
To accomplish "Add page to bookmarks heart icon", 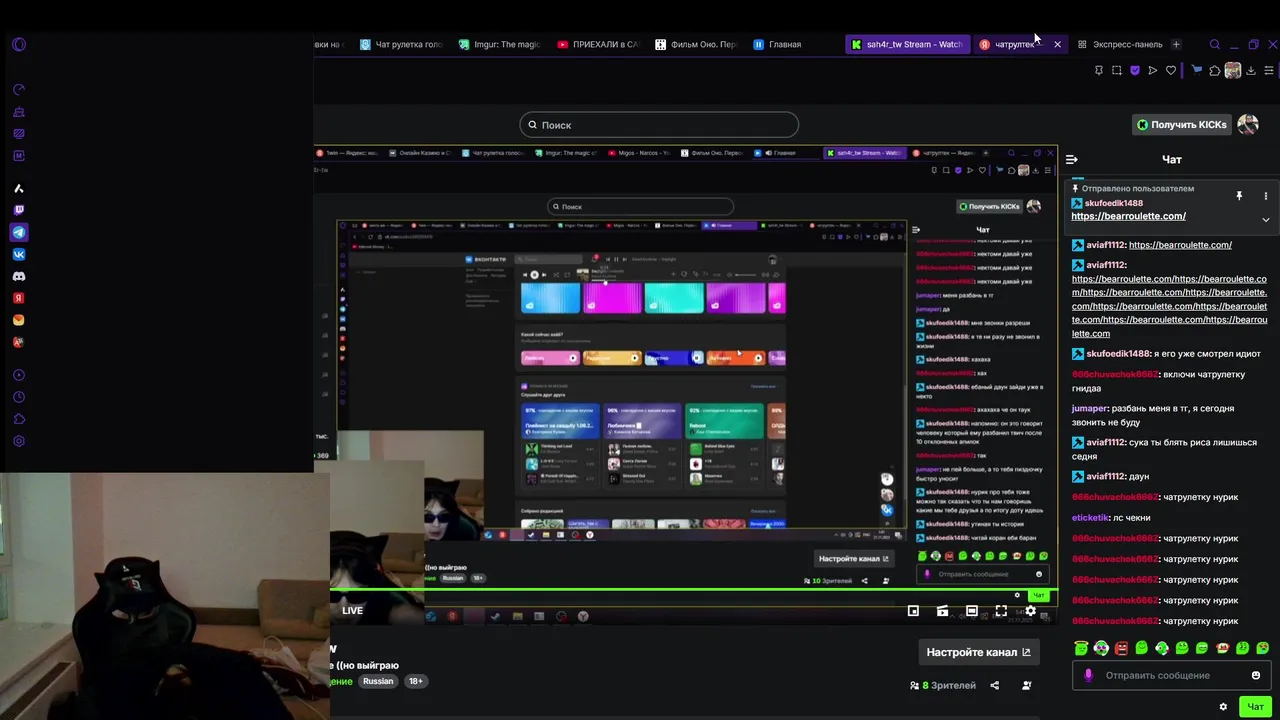I will coord(1171,71).
